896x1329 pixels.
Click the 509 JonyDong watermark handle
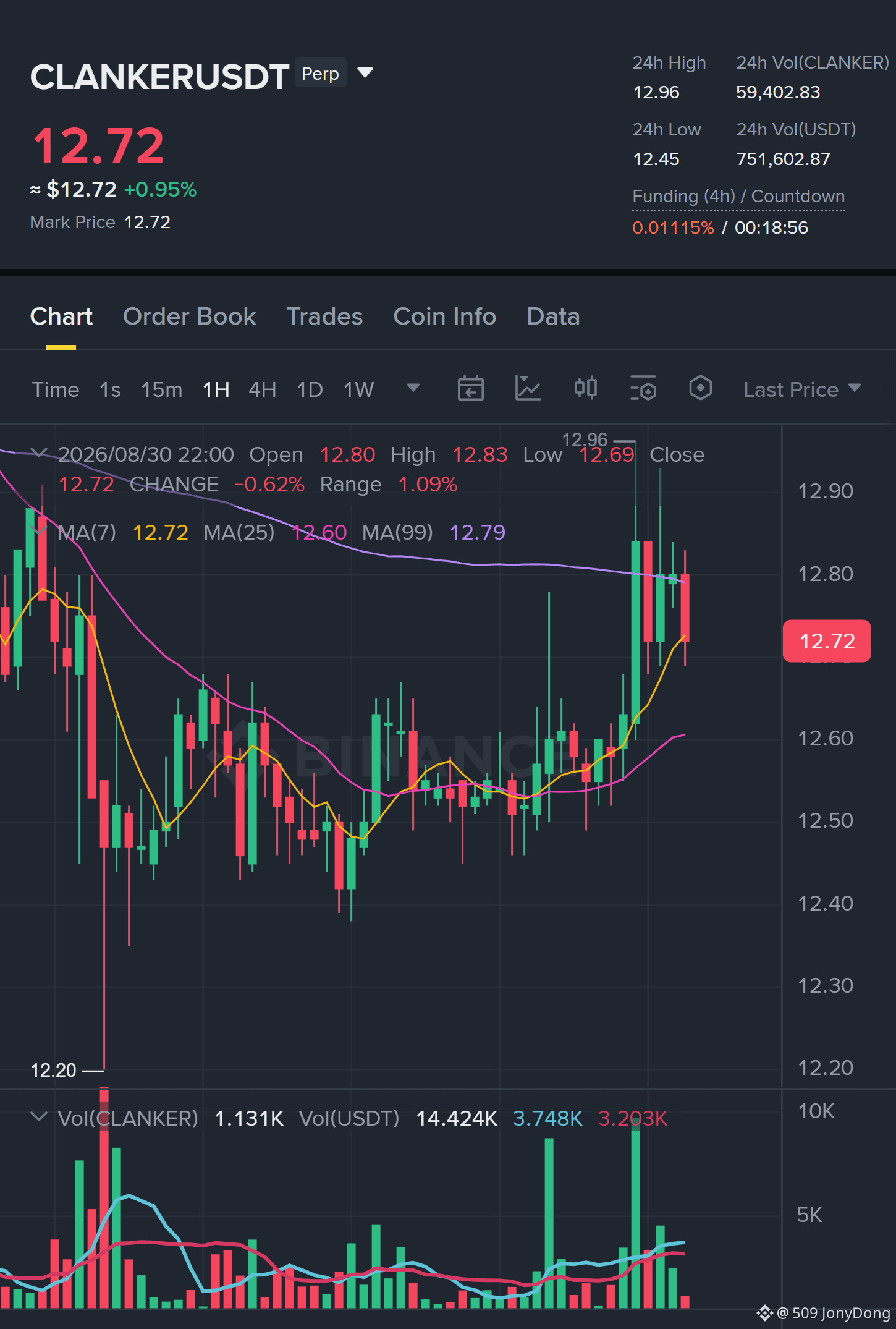[x=834, y=1313]
